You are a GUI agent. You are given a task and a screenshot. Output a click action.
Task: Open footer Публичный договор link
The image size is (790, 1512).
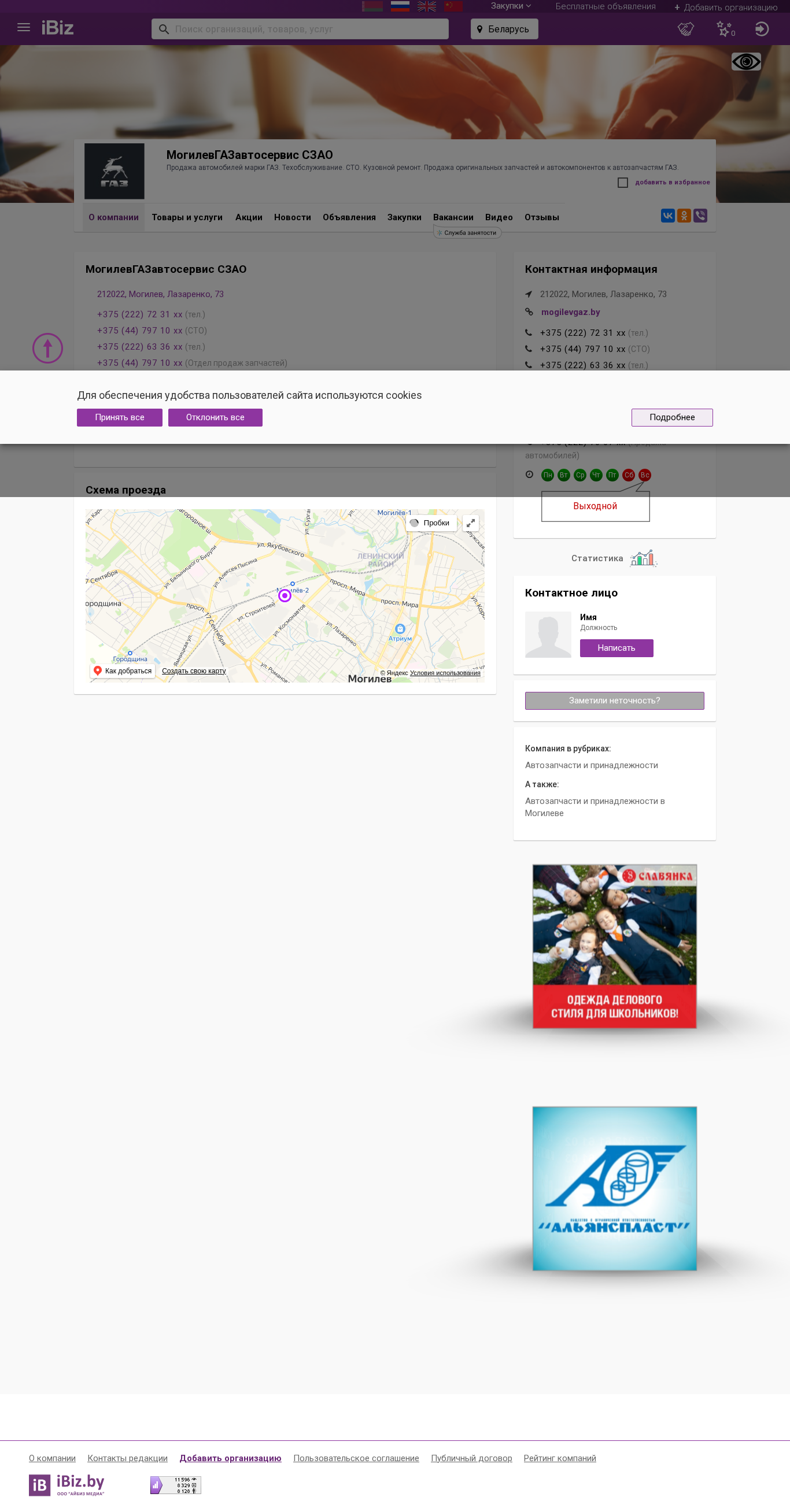(x=471, y=1458)
